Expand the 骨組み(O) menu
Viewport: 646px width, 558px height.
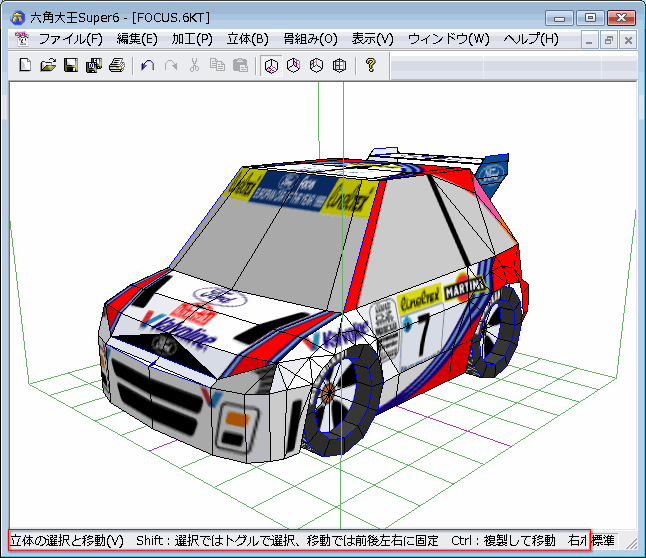pyautogui.click(x=310, y=39)
